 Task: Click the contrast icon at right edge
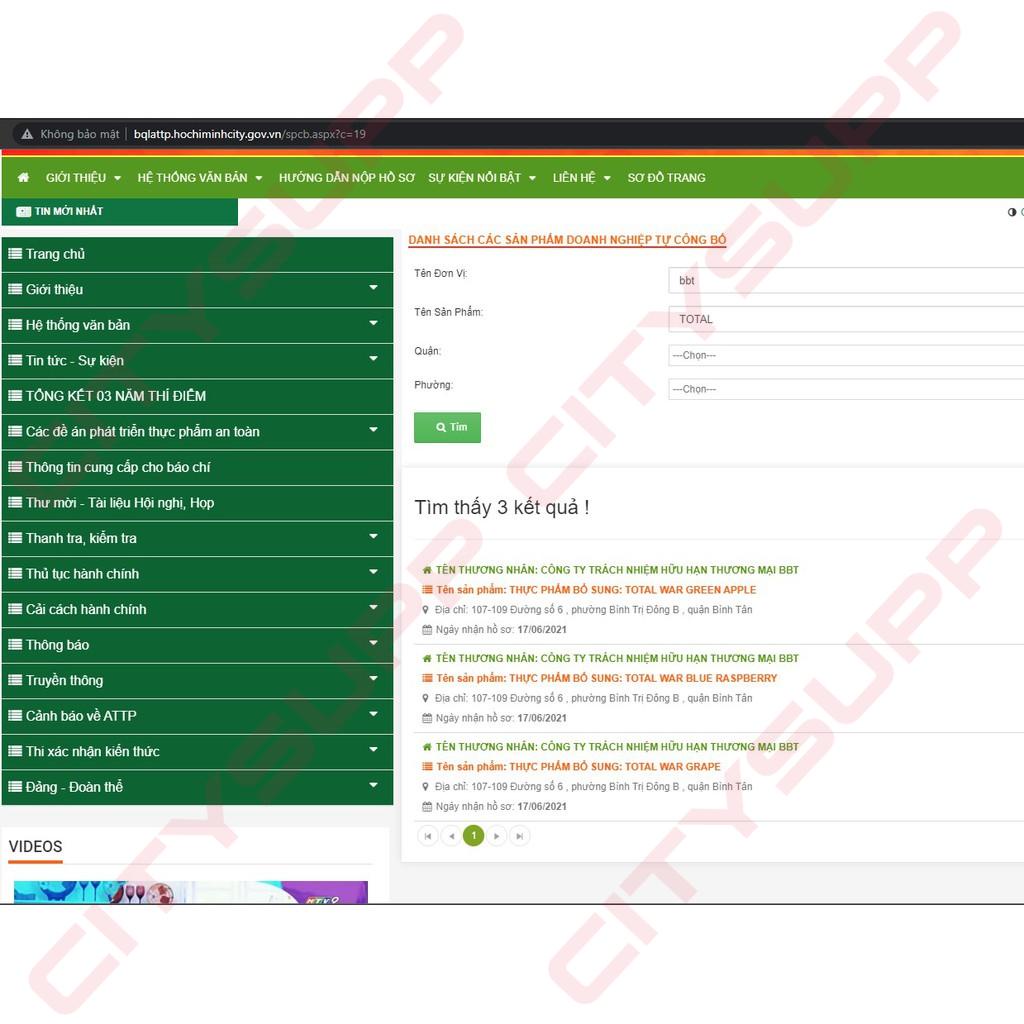tap(1011, 212)
